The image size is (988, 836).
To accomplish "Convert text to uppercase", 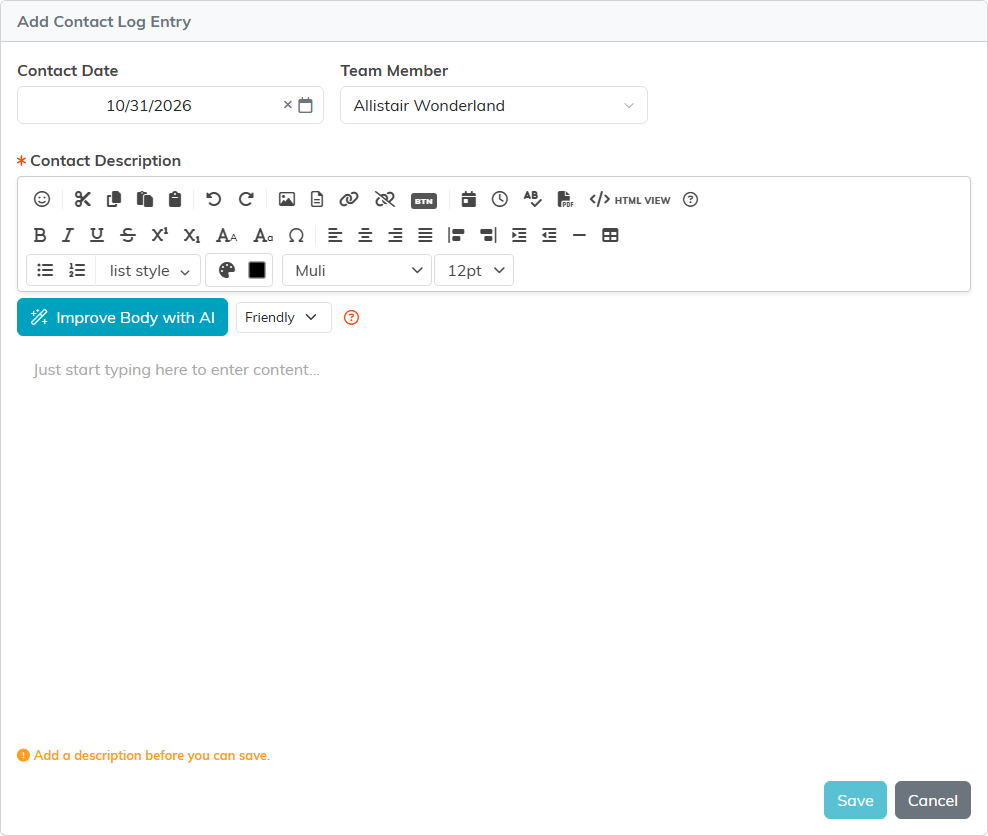I will (x=226, y=235).
